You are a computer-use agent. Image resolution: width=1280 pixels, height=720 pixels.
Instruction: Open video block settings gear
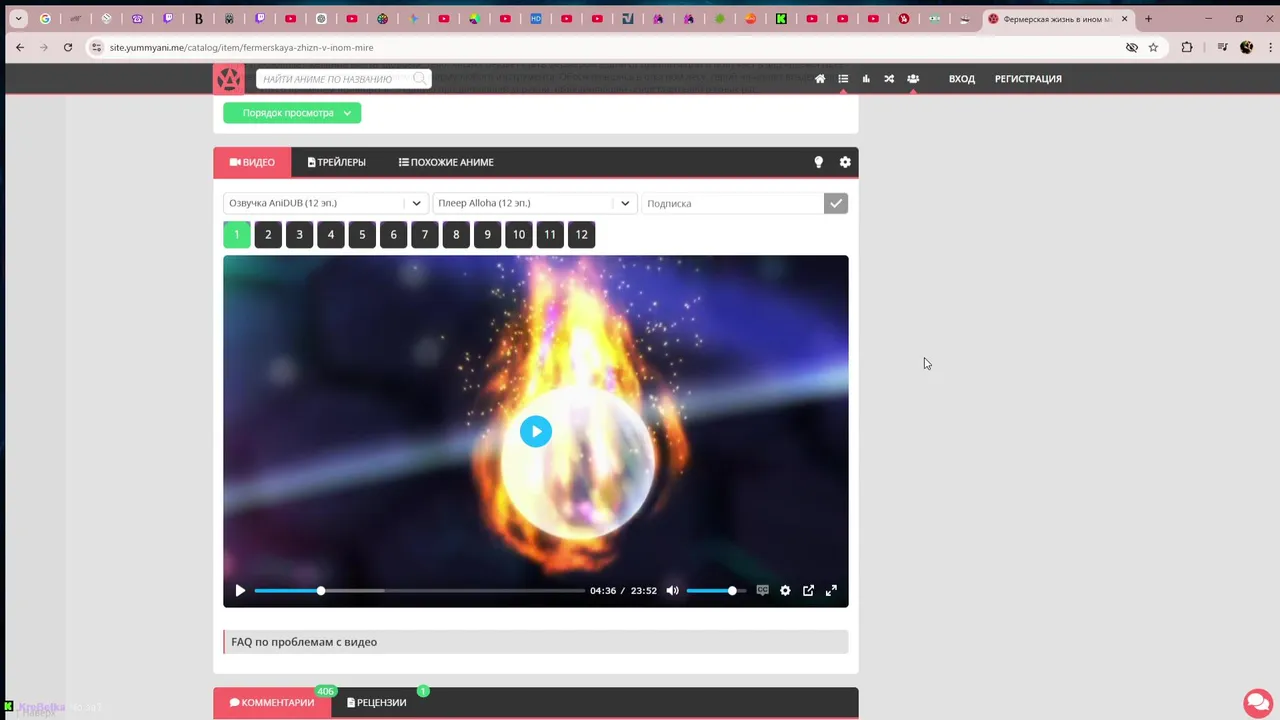[x=845, y=162]
